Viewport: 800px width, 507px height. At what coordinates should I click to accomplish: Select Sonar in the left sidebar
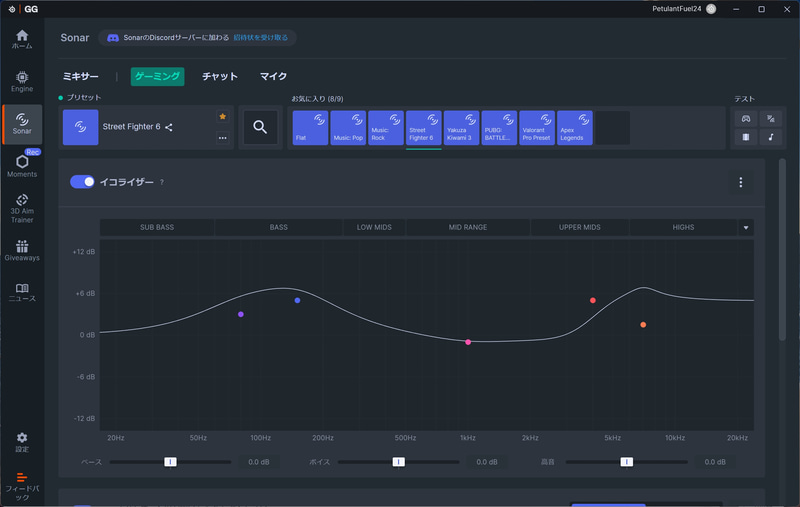(x=22, y=124)
